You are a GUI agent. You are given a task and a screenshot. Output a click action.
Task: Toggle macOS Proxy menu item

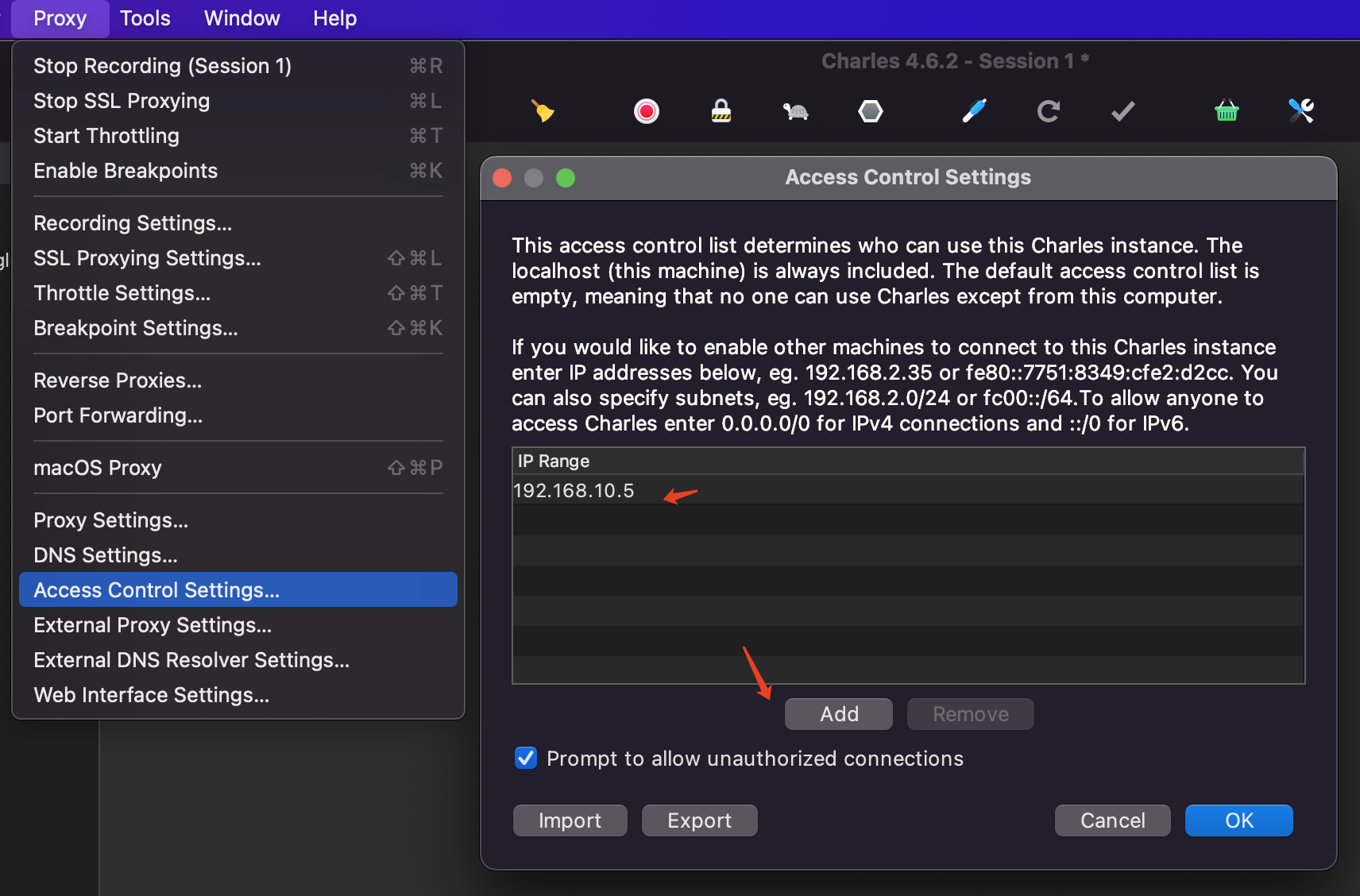(238, 468)
